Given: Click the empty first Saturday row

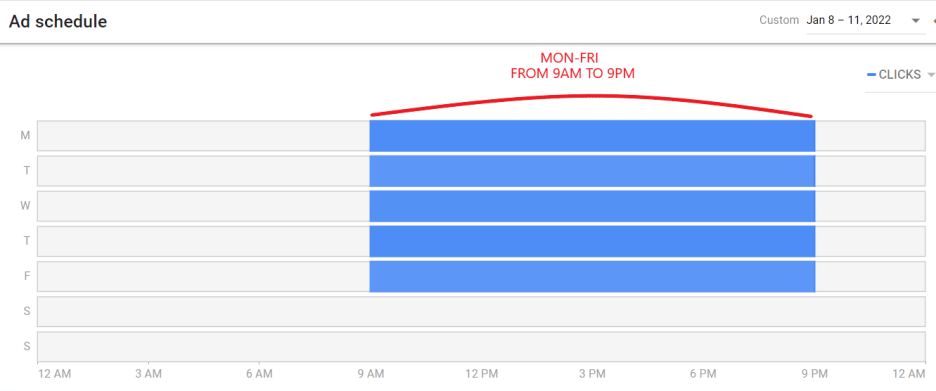Looking at the screenshot, I should click(x=481, y=312).
